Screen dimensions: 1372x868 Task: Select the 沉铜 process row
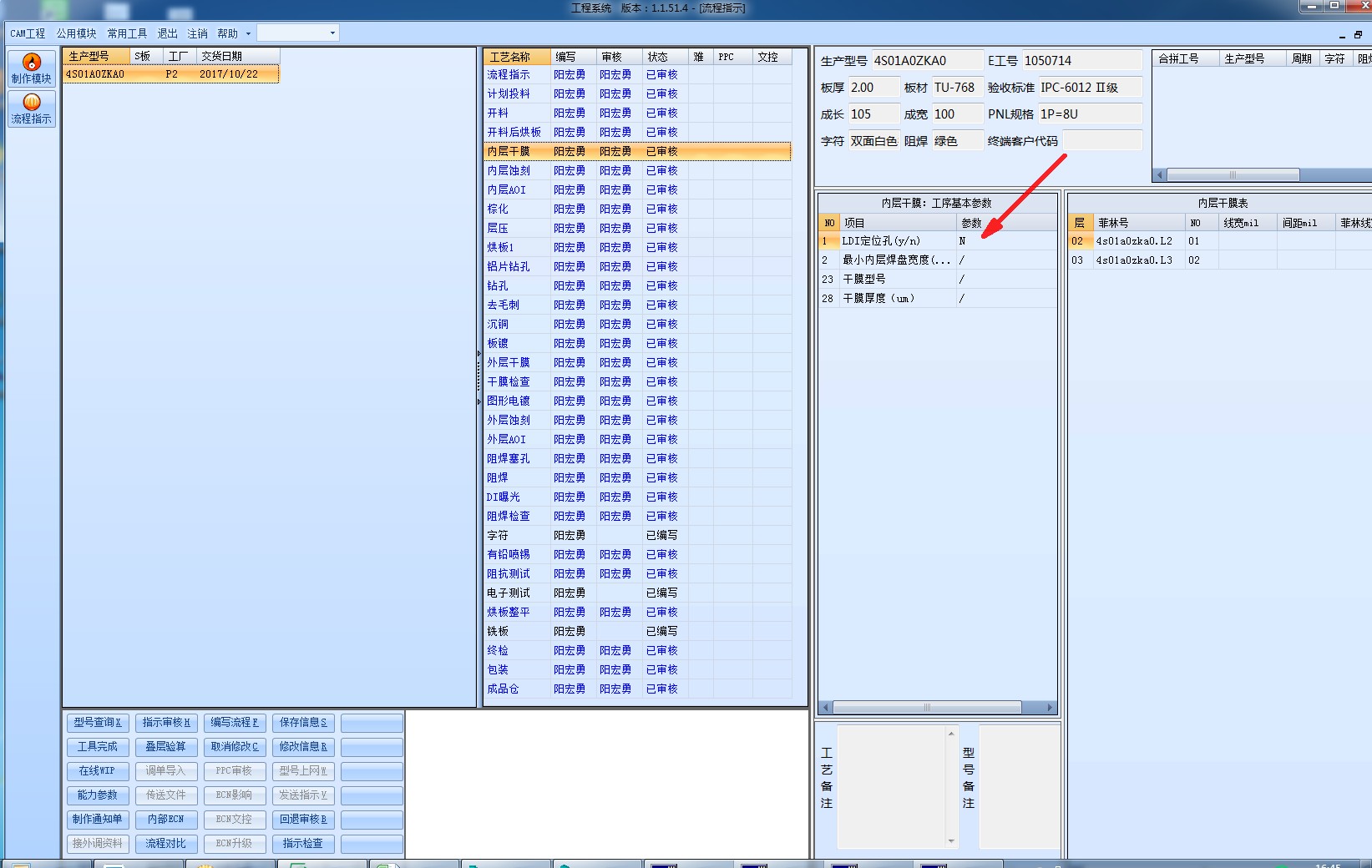637,324
